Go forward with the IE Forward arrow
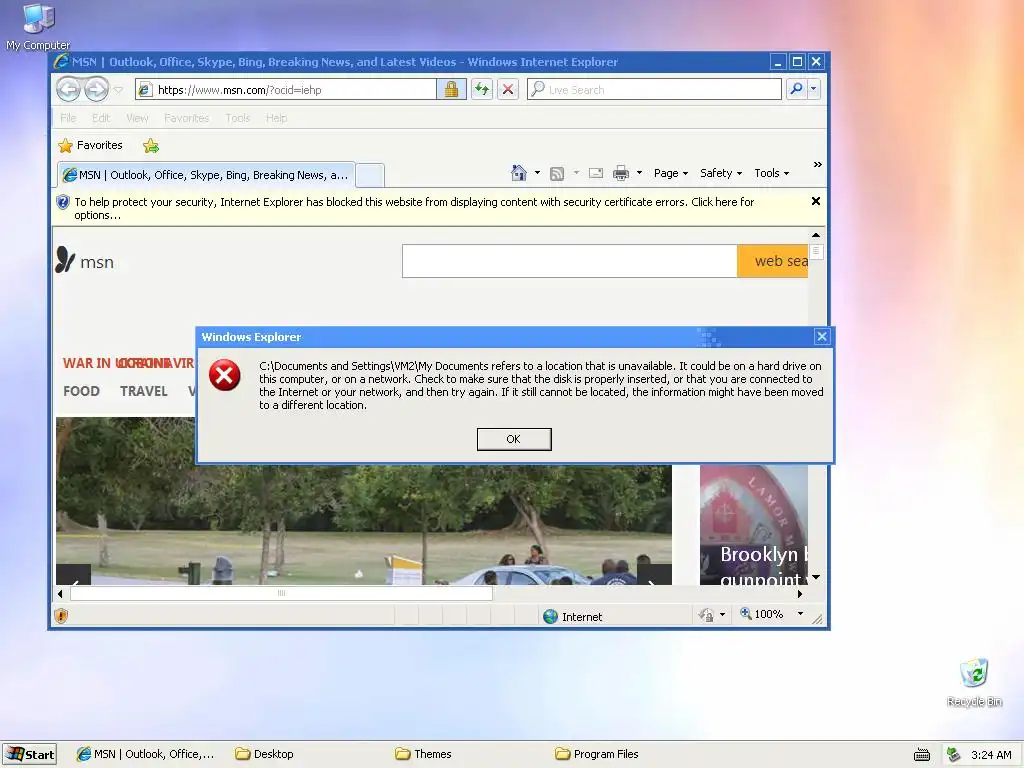The width and height of the screenshot is (1024, 768). point(97,89)
